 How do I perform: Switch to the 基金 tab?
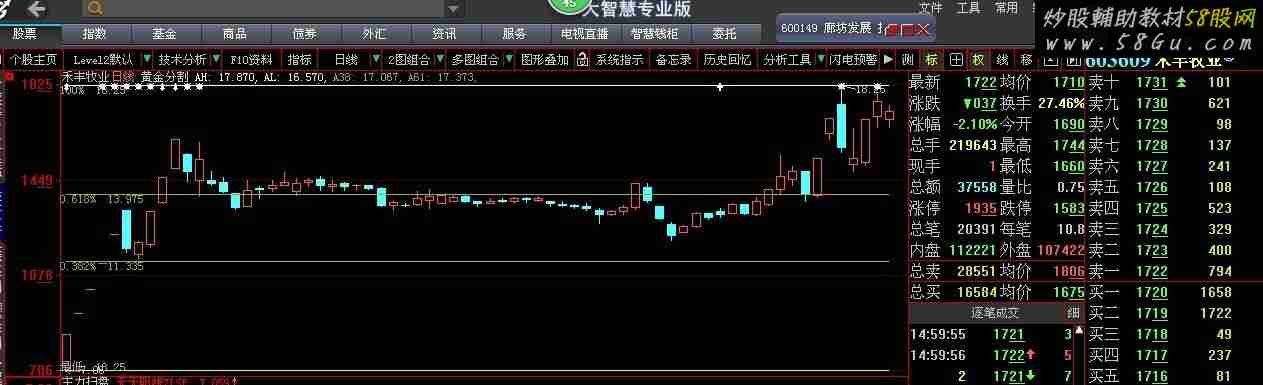[165, 33]
